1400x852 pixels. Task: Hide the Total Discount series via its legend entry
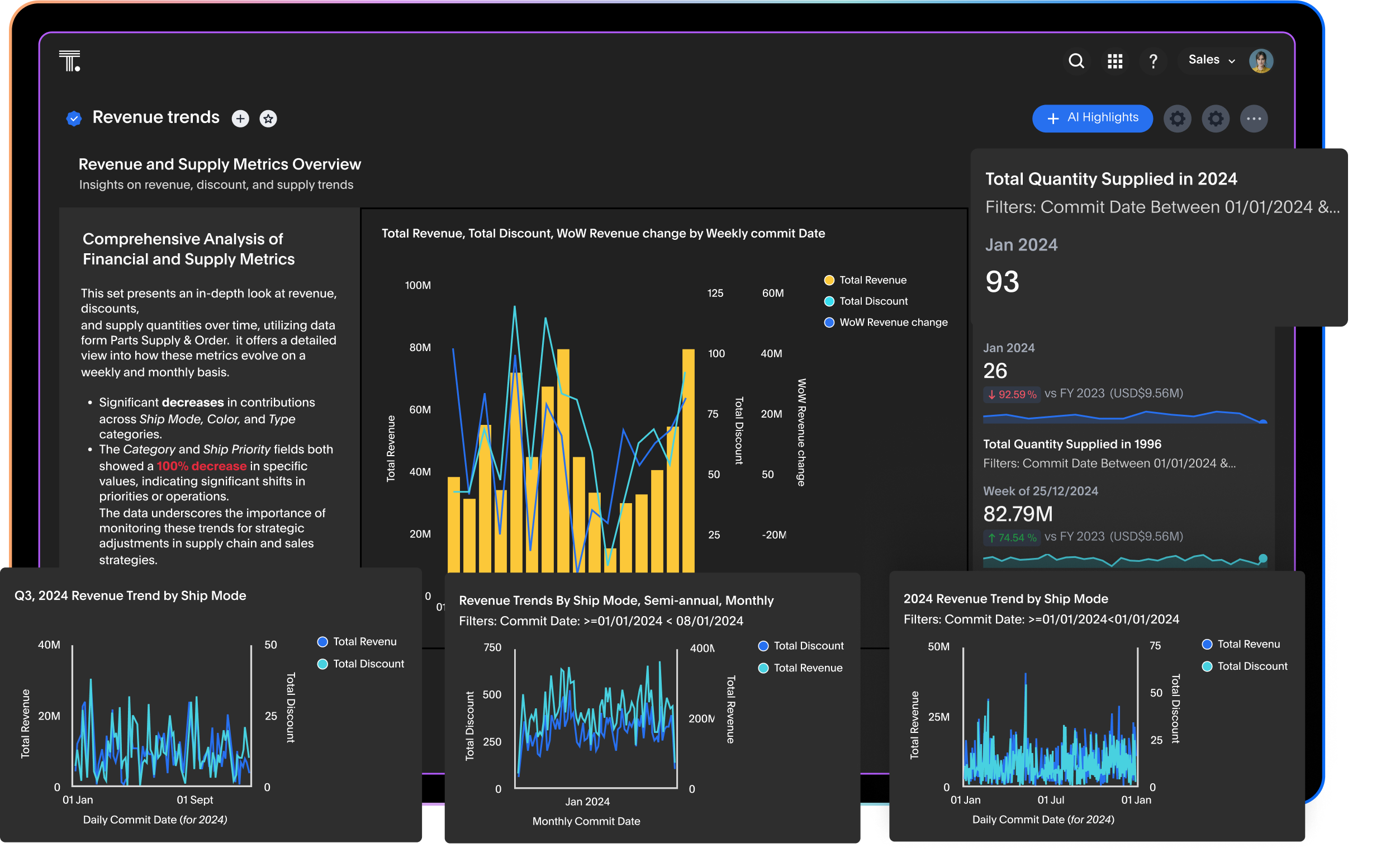[x=866, y=301]
